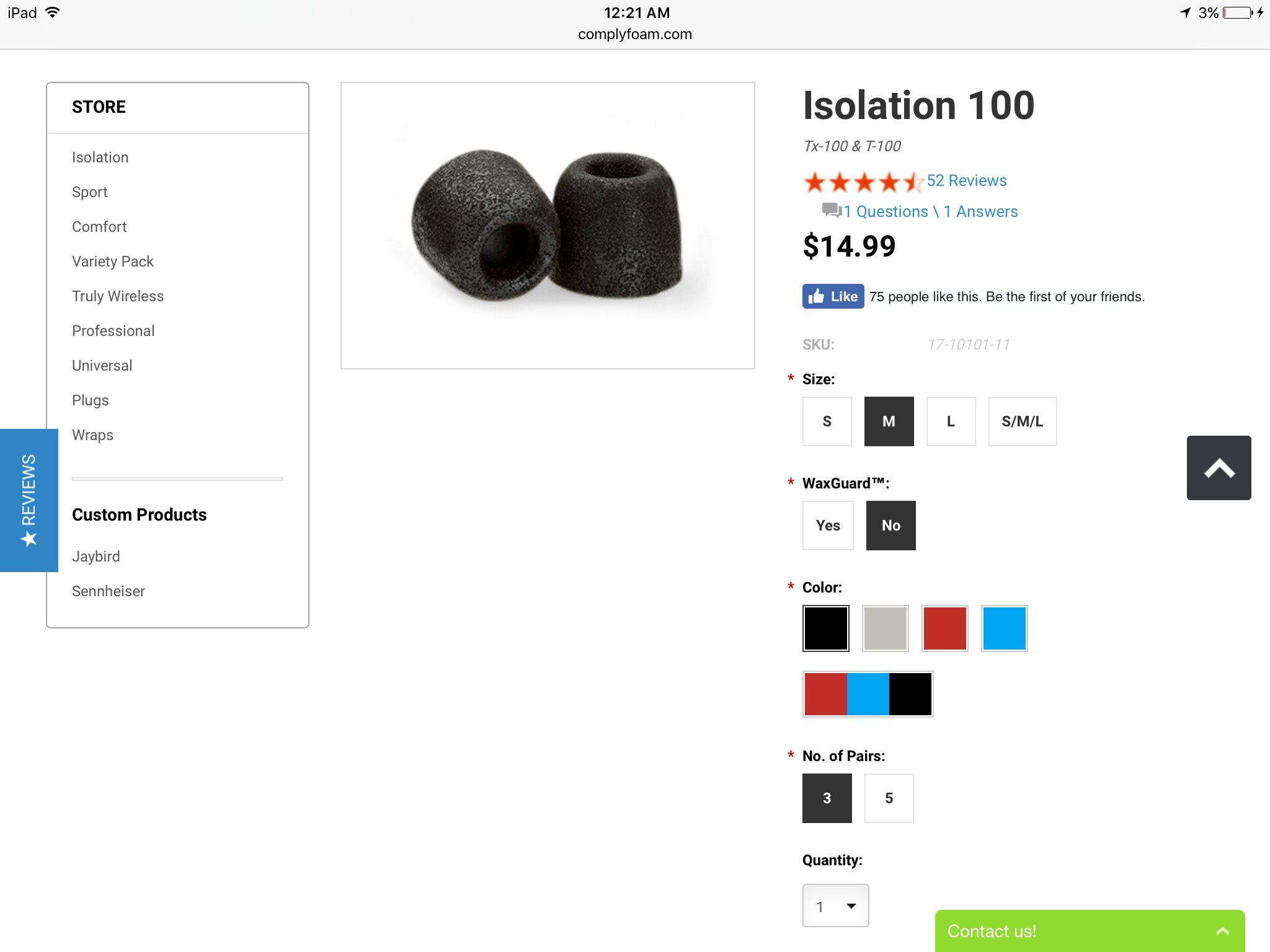Screen dimensions: 1270x952
Task: Tap the Wi-Fi icon in status bar
Action: coord(53,12)
